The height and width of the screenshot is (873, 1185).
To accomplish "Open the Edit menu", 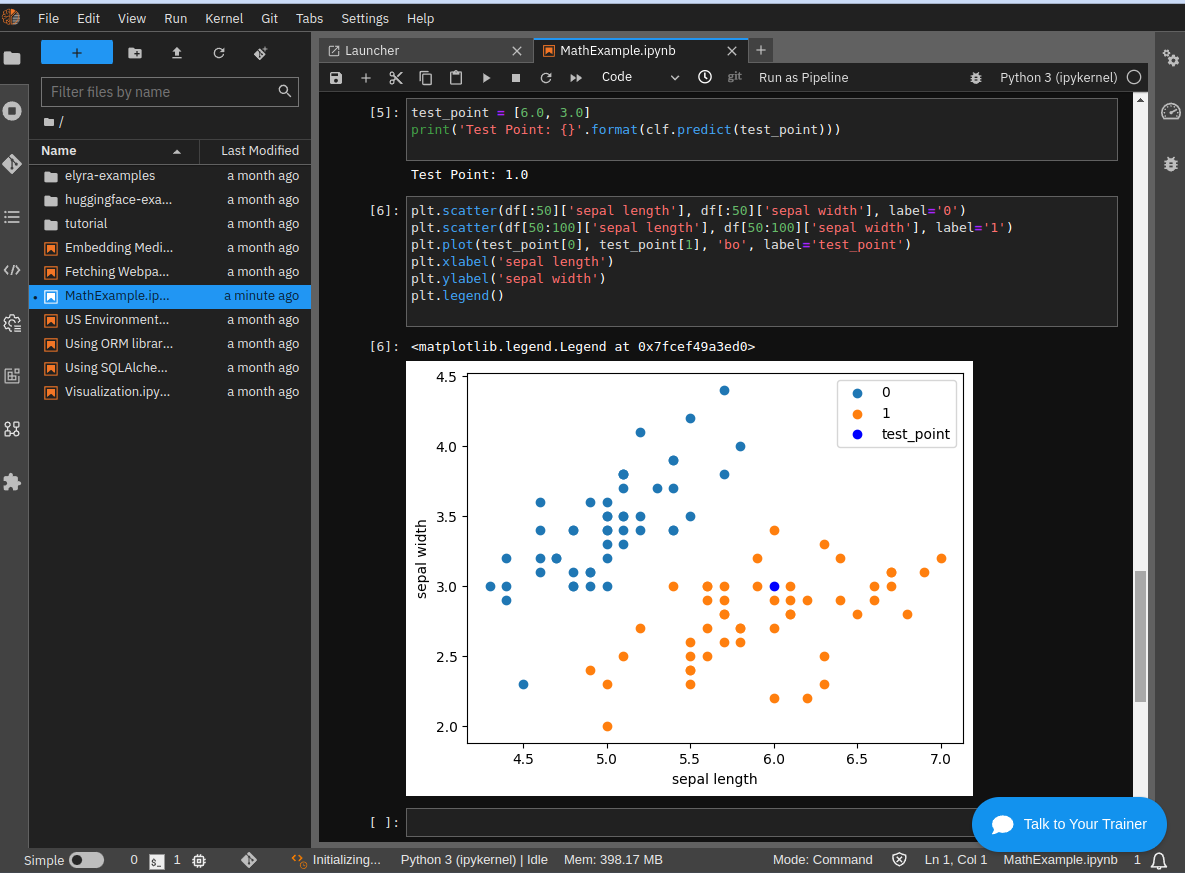I will point(88,18).
